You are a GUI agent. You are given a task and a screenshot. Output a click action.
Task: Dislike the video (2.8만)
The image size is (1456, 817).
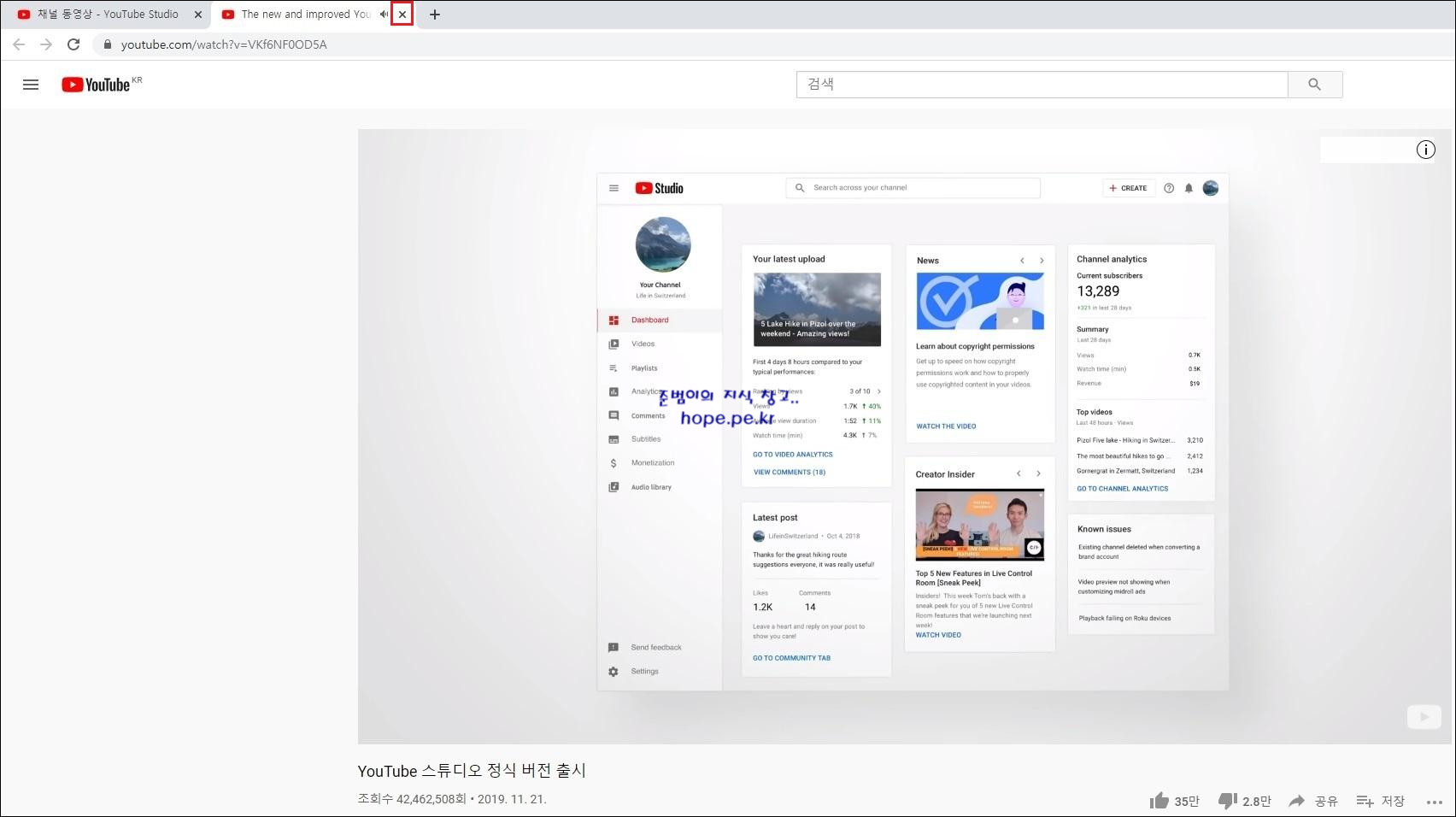coord(1244,801)
